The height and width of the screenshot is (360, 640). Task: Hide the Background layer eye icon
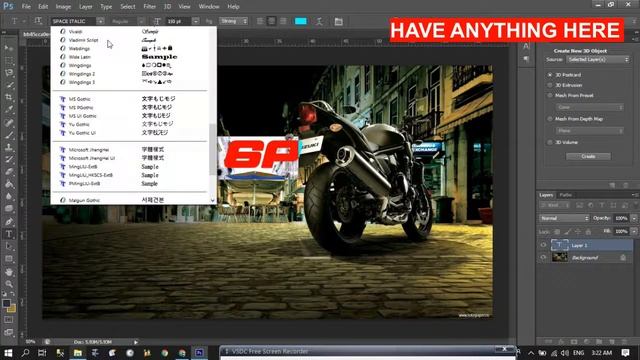543,258
